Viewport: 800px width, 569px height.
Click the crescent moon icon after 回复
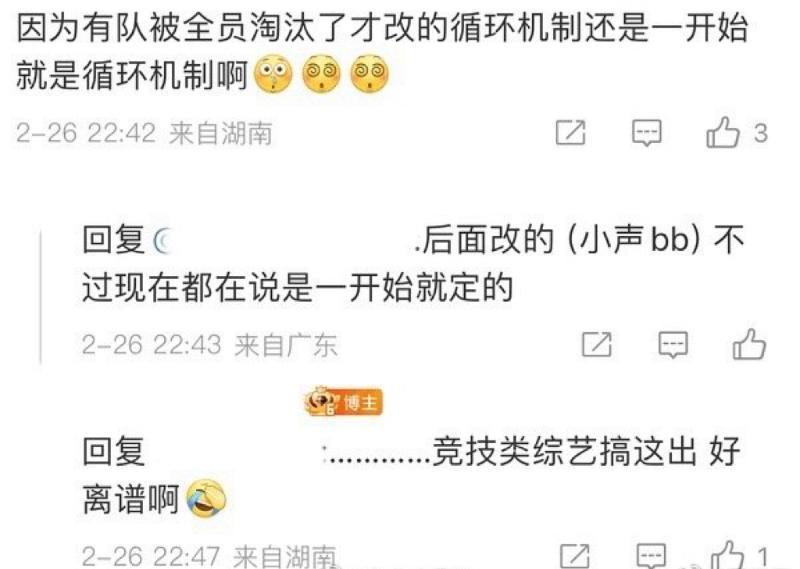pyautogui.click(x=162, y=241)
